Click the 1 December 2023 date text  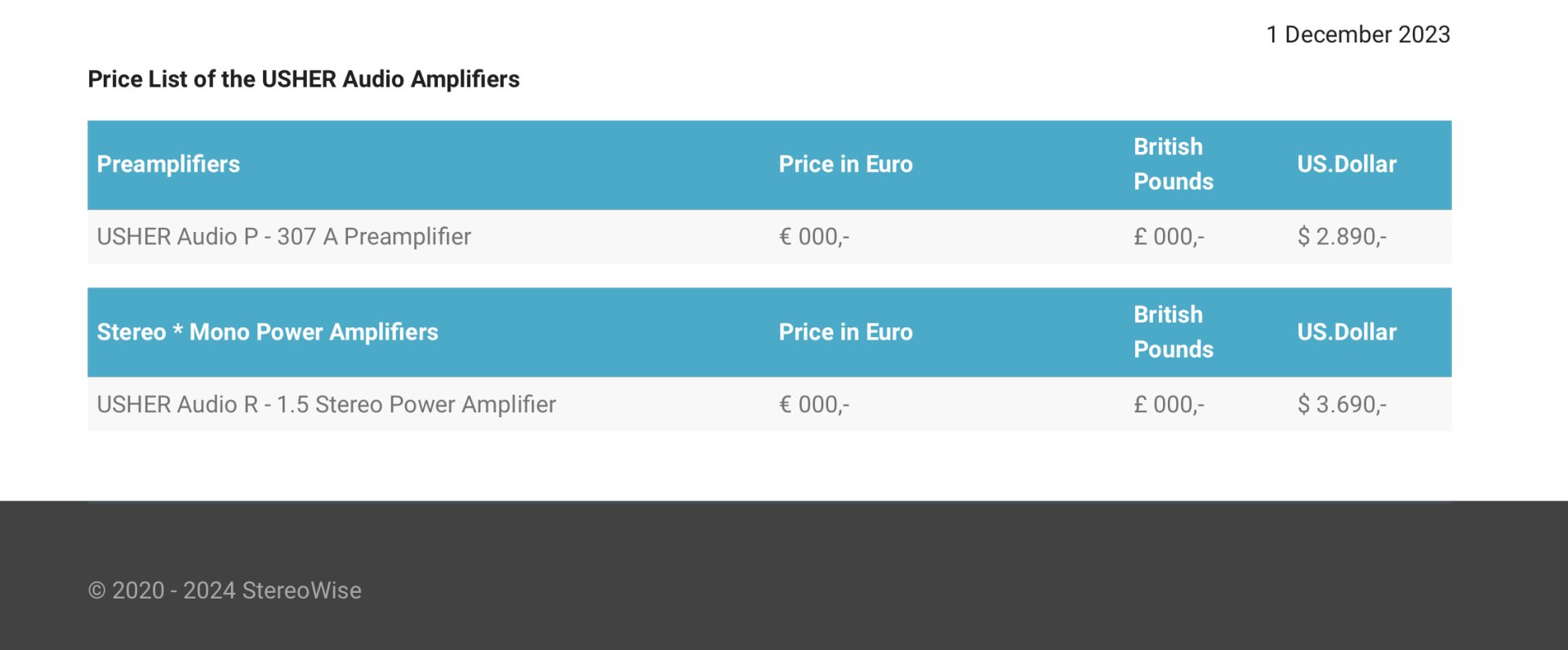[x=1358, y=34]
